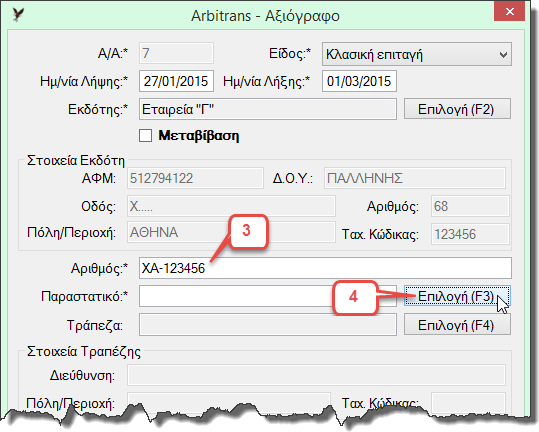
Task: Click the Τράπεζα text field
Action: pyautogui.click(x=268, y=324)
